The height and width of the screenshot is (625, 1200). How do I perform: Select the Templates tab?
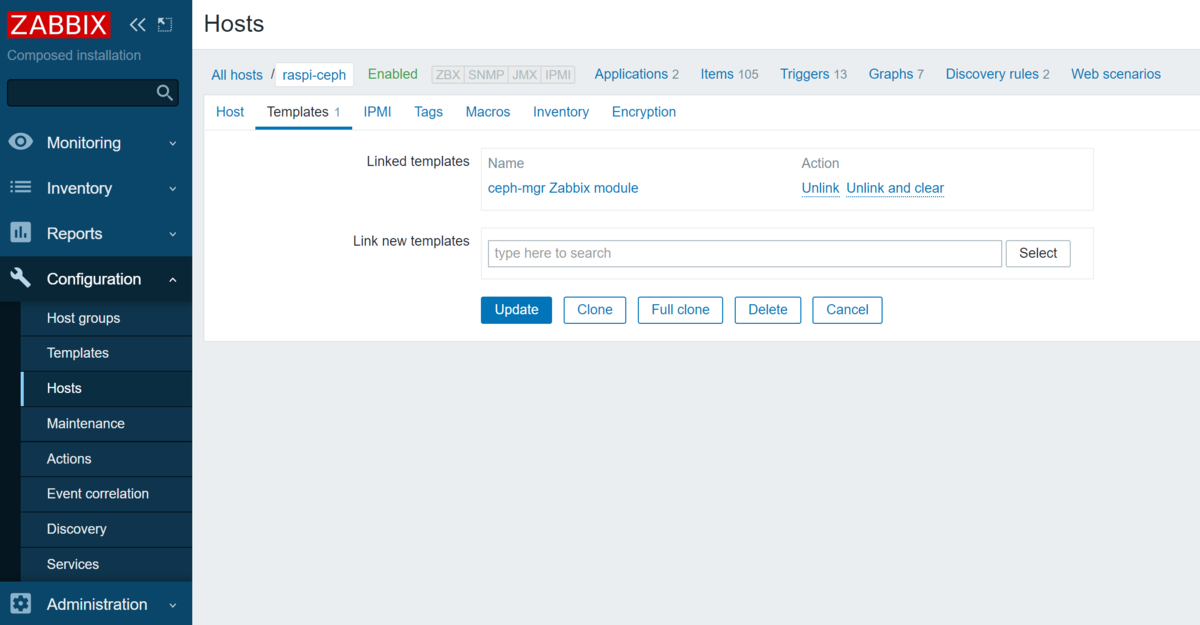(x=303, y=112)
